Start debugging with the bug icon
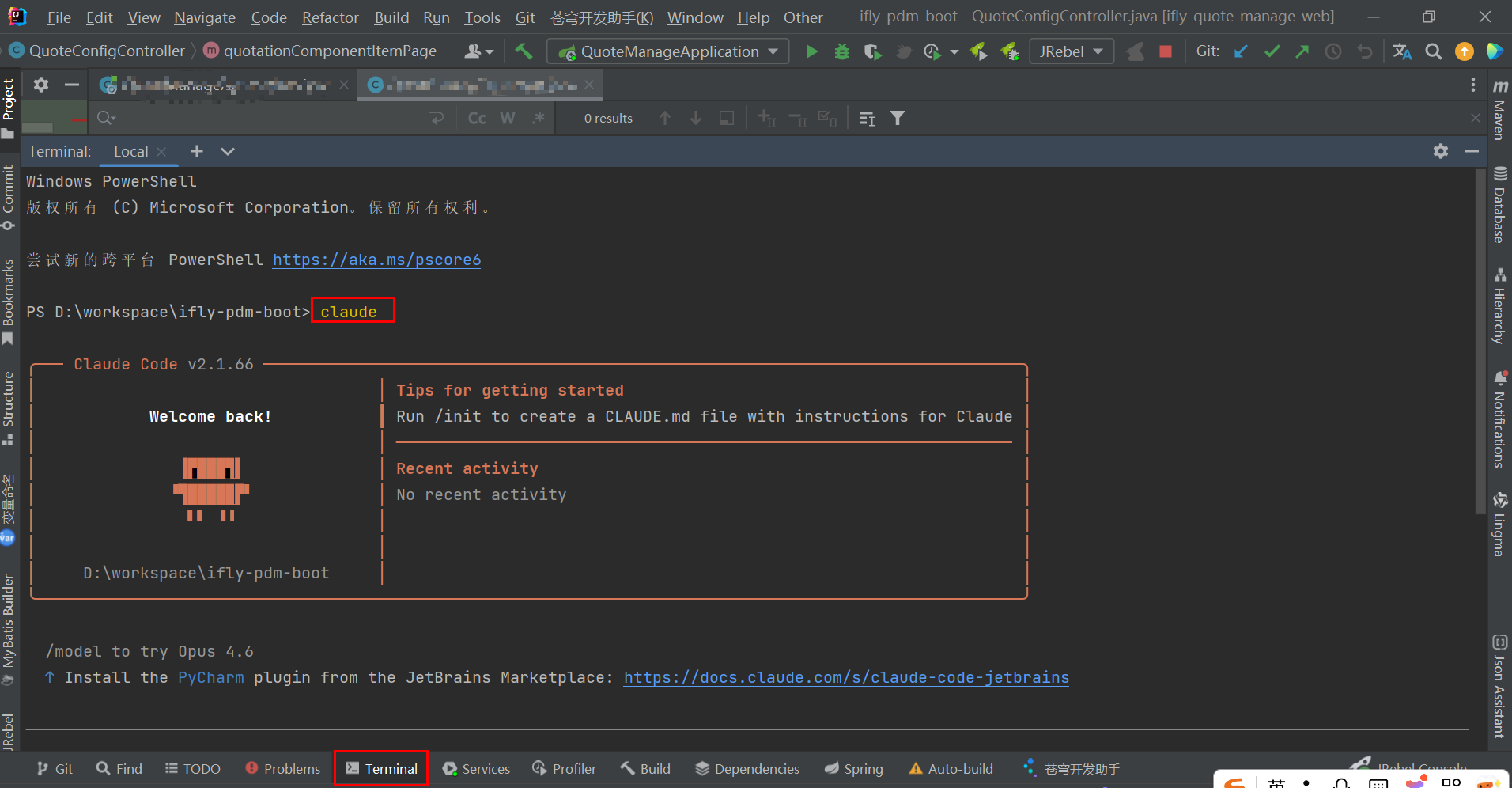 pyautogui.click(x=842, y=51)
